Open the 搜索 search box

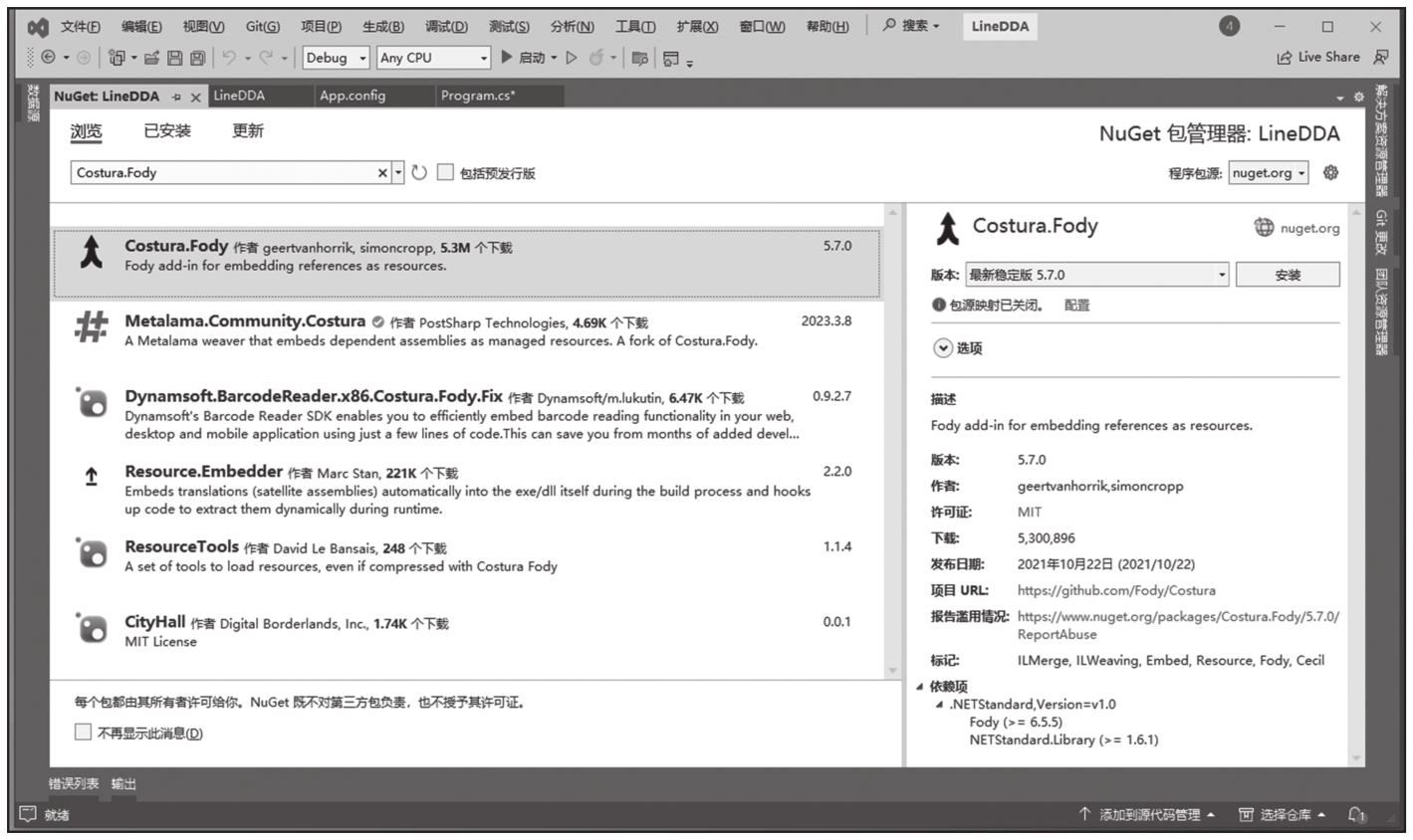[x=910, y=26]
